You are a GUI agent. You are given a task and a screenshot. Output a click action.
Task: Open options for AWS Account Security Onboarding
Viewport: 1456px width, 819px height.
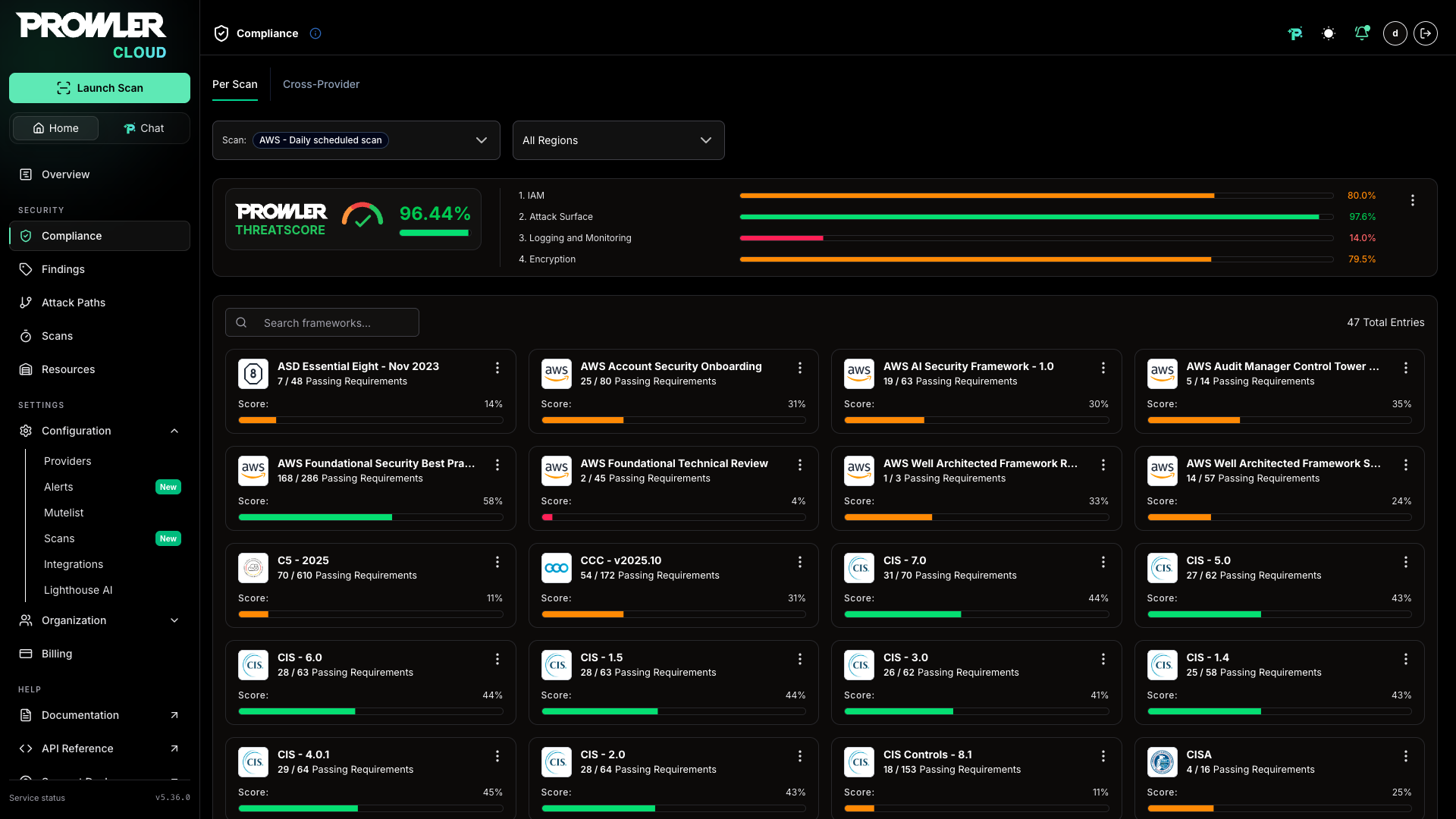[x=800, y=368]
